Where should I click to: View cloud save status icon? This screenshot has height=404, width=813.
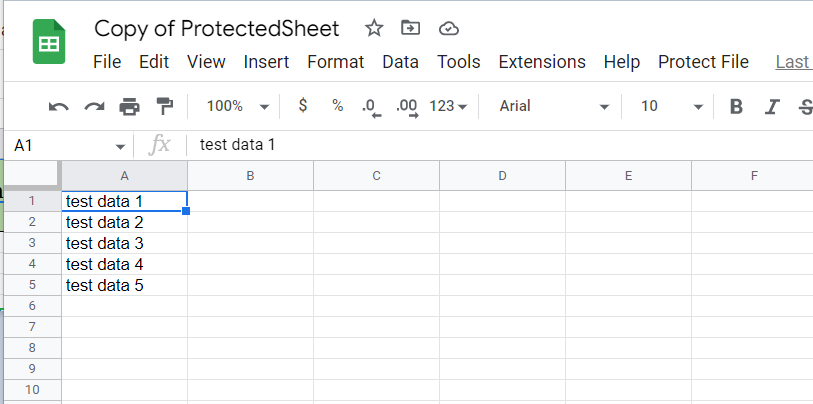[x=449, y=28]
